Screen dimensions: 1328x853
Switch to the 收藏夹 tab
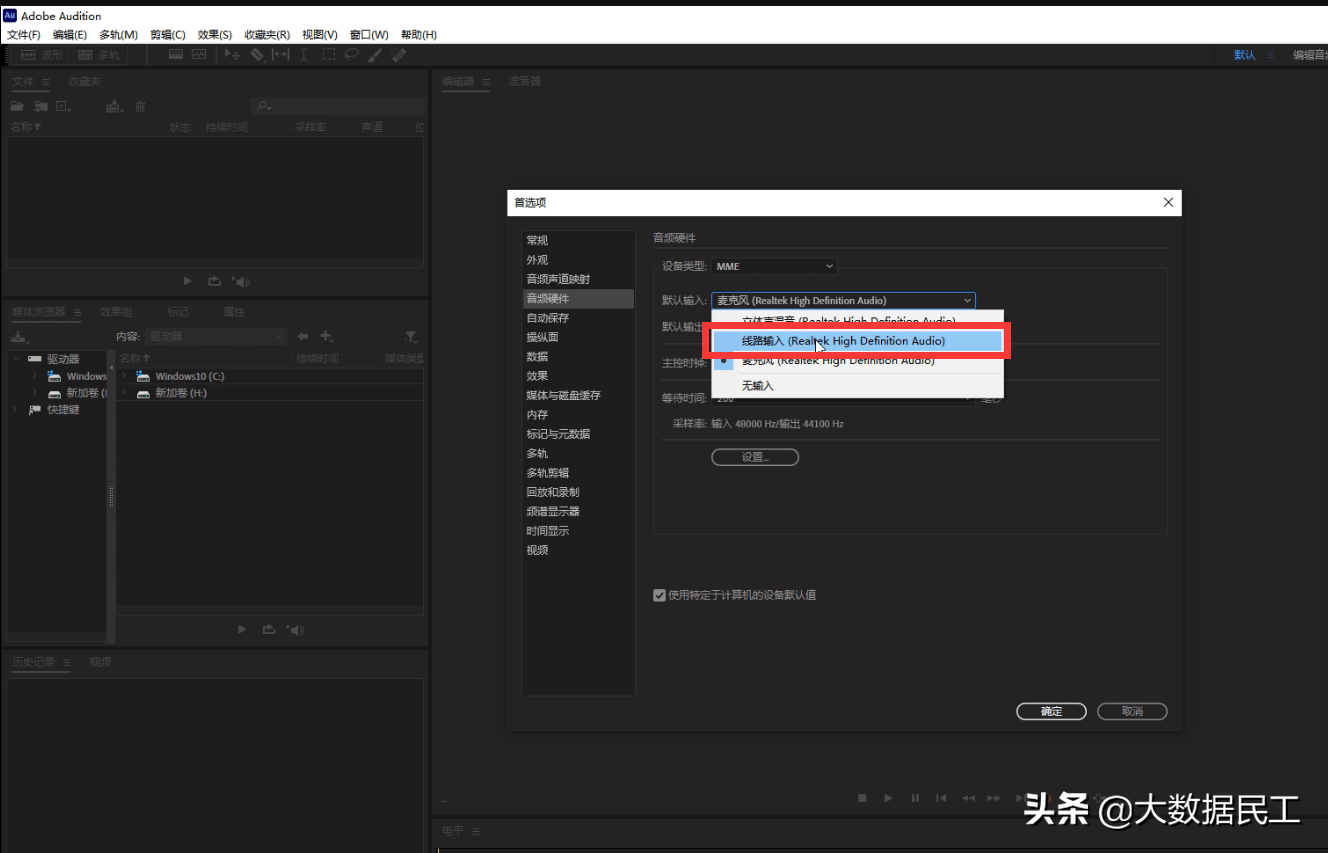coord(85,81)
